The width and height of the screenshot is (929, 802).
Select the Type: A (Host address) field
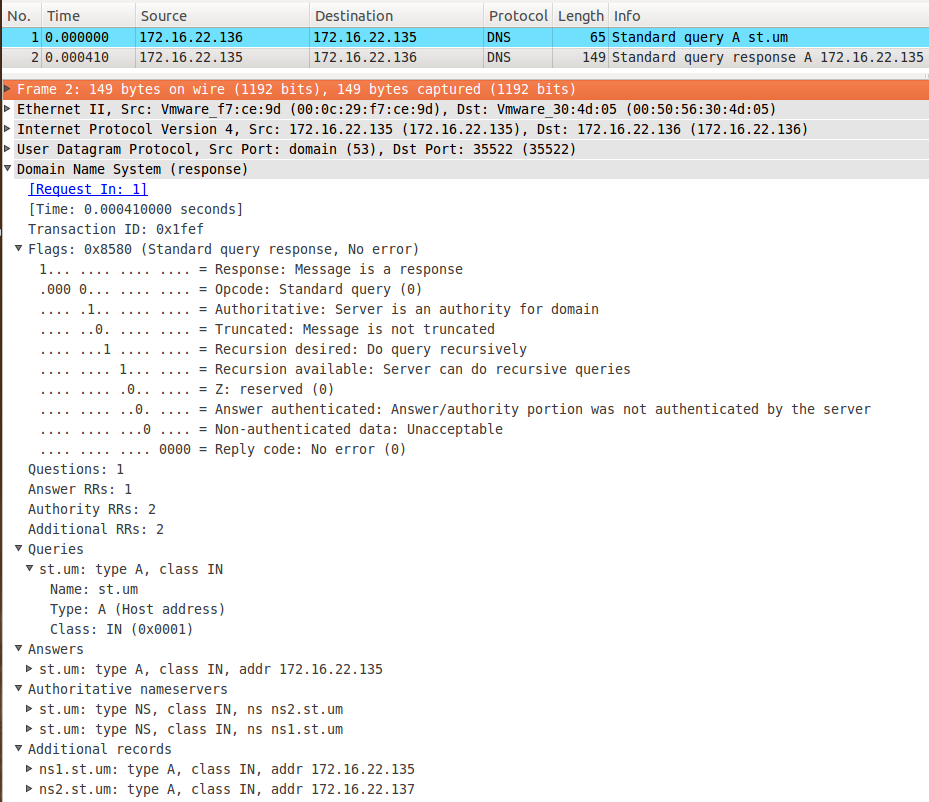click(137, 609)
